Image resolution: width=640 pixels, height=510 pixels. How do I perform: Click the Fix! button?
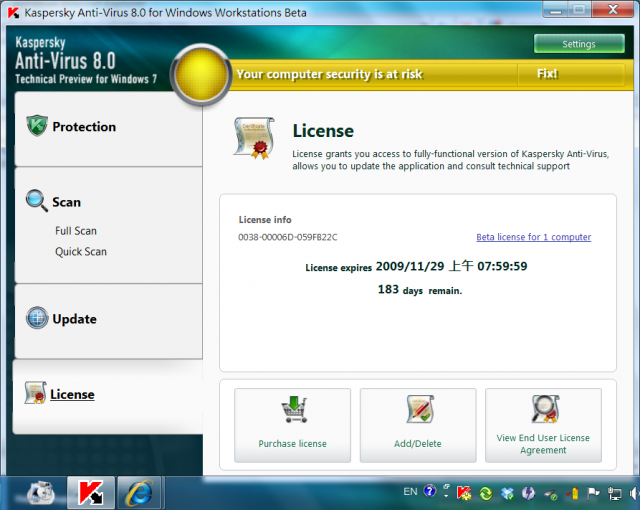pyautogui.click(x=547, y=74)
